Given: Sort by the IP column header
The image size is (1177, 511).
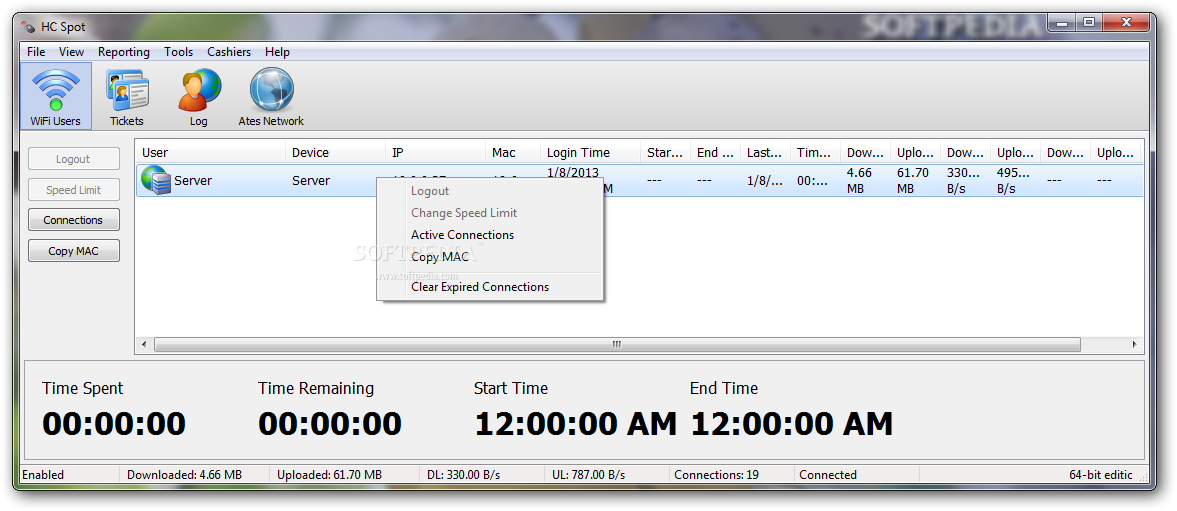Looking at the screenshot, I should [x=435, y=152].
